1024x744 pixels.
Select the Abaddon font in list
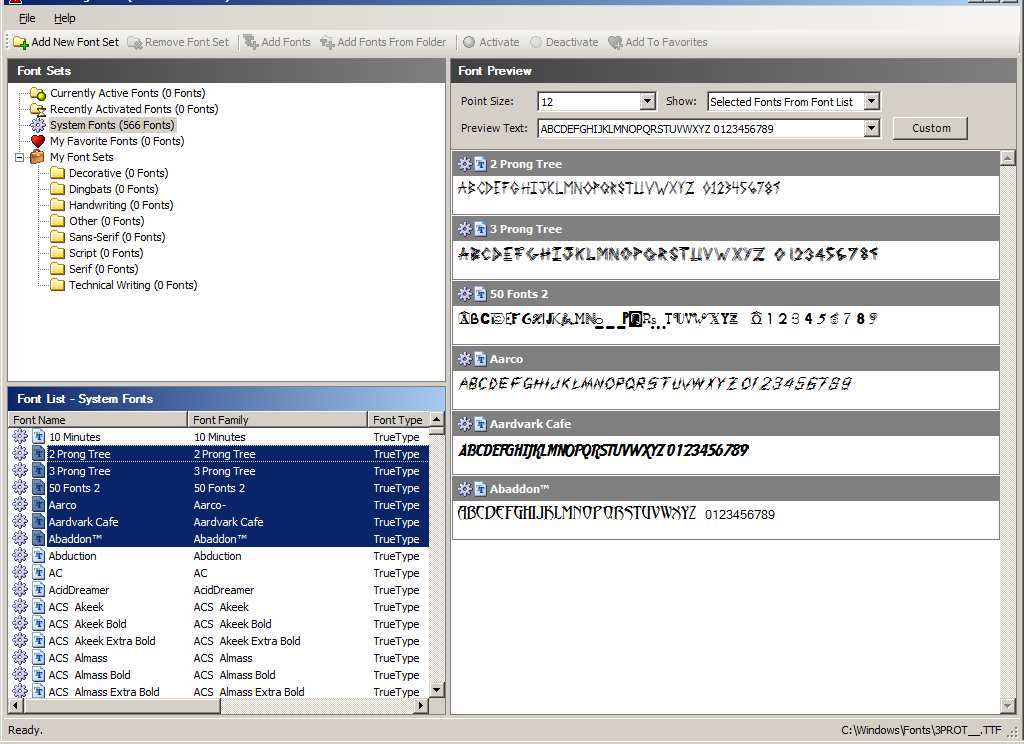click(x=219, y=539)
